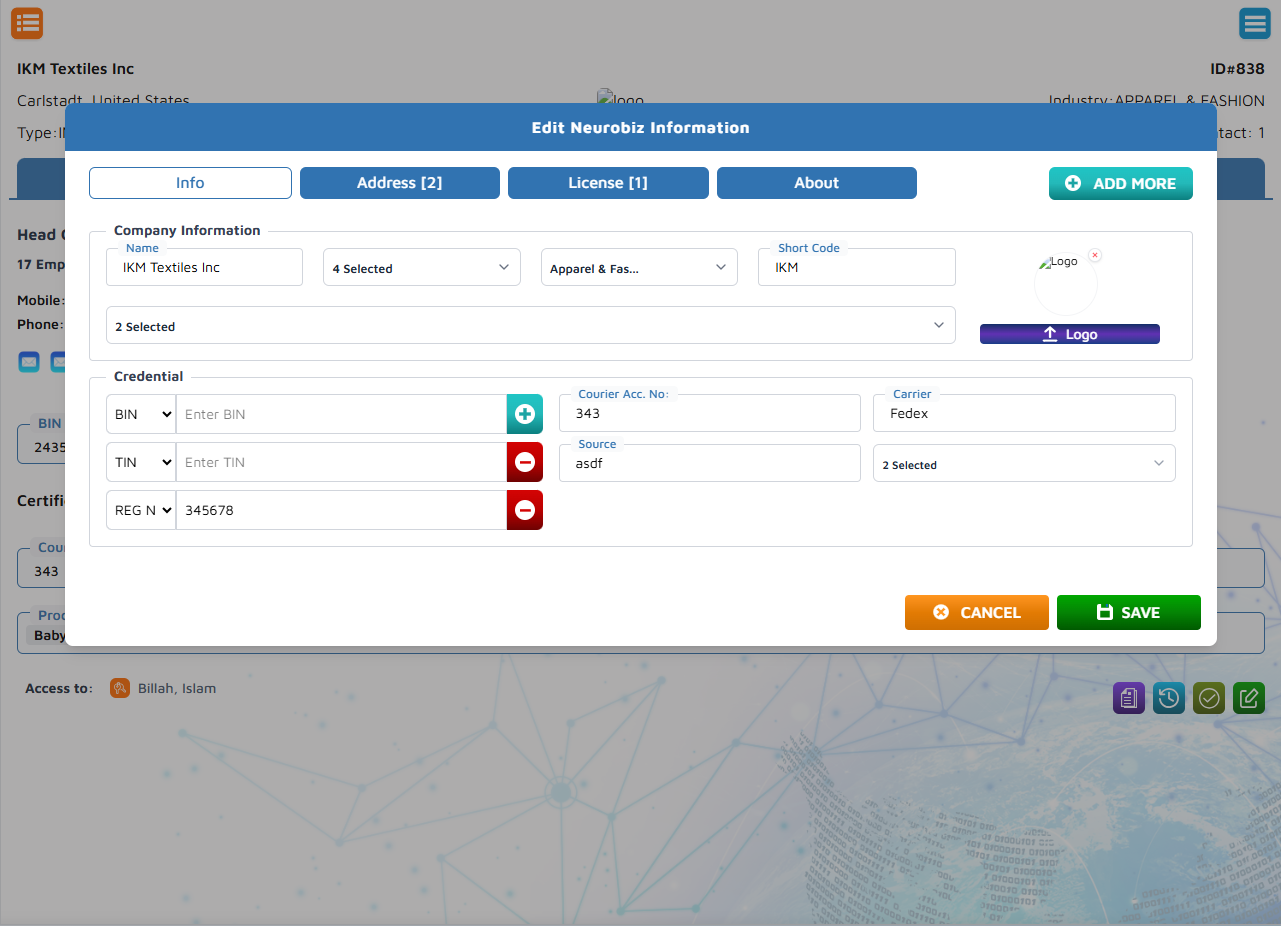Click the Billah, Islam access name
This screenshot has height=926, width=1281.
click(177, 688)
